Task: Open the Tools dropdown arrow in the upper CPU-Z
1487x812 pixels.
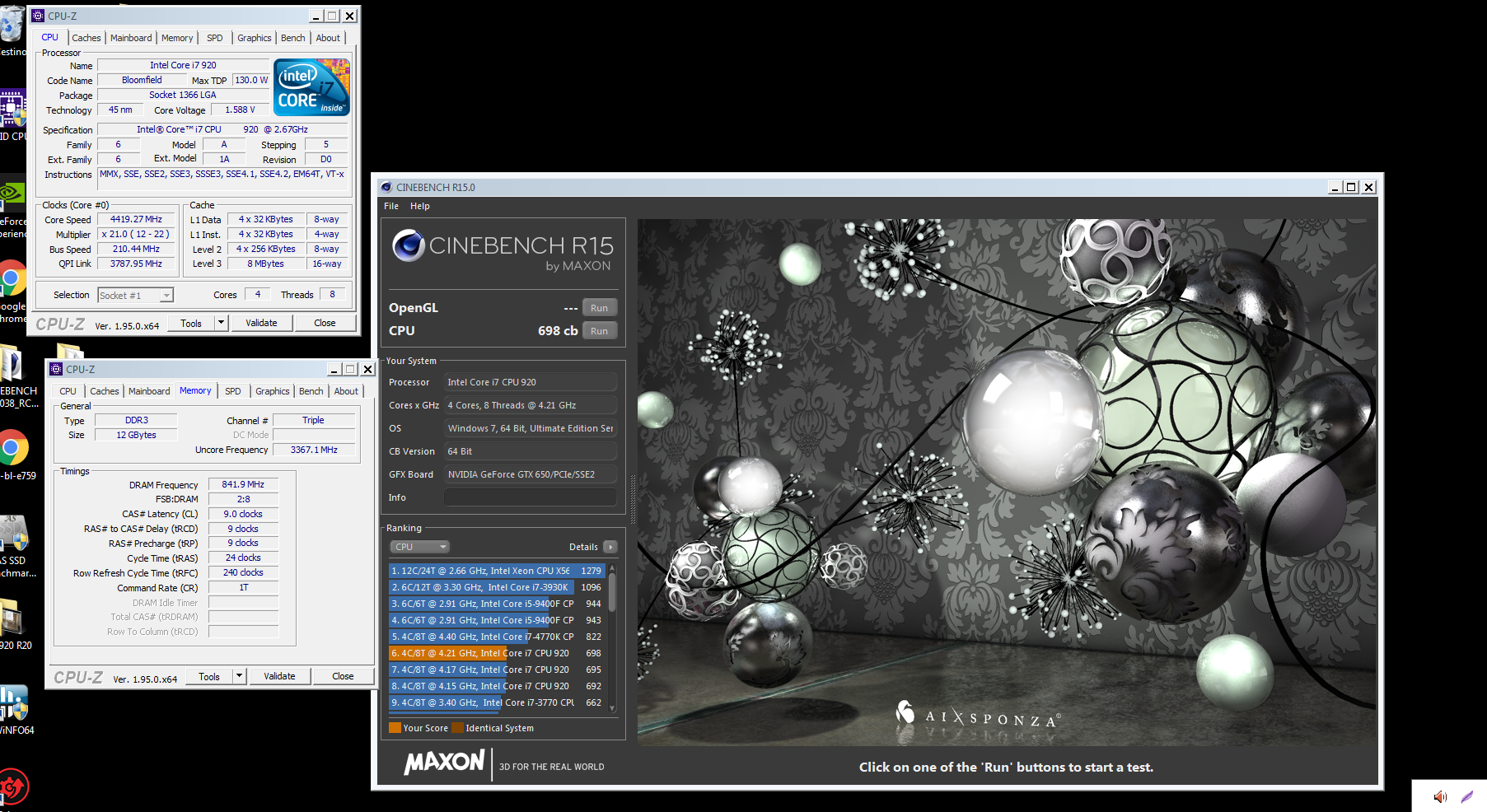Action: (x=221, y=323)
